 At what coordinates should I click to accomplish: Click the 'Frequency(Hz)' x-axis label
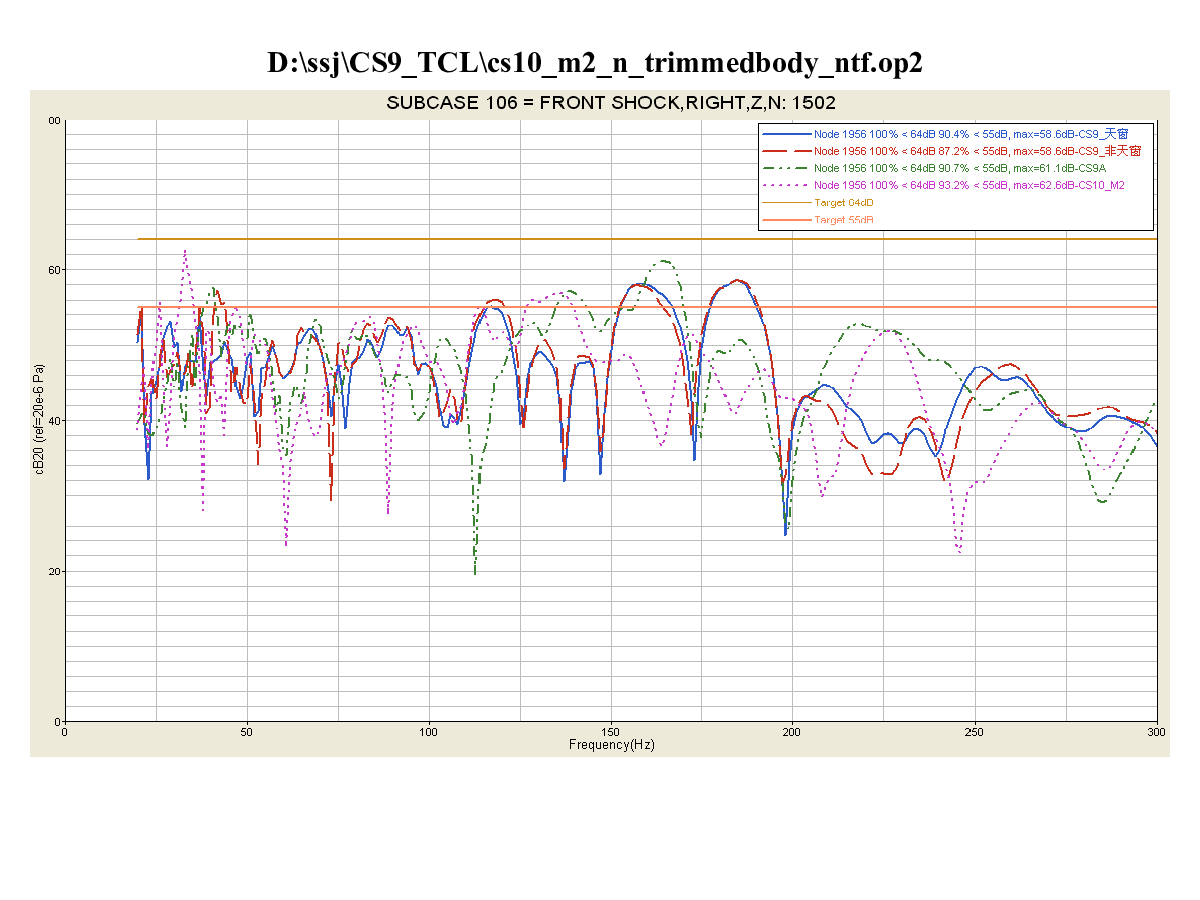click(x=611, y=745)
